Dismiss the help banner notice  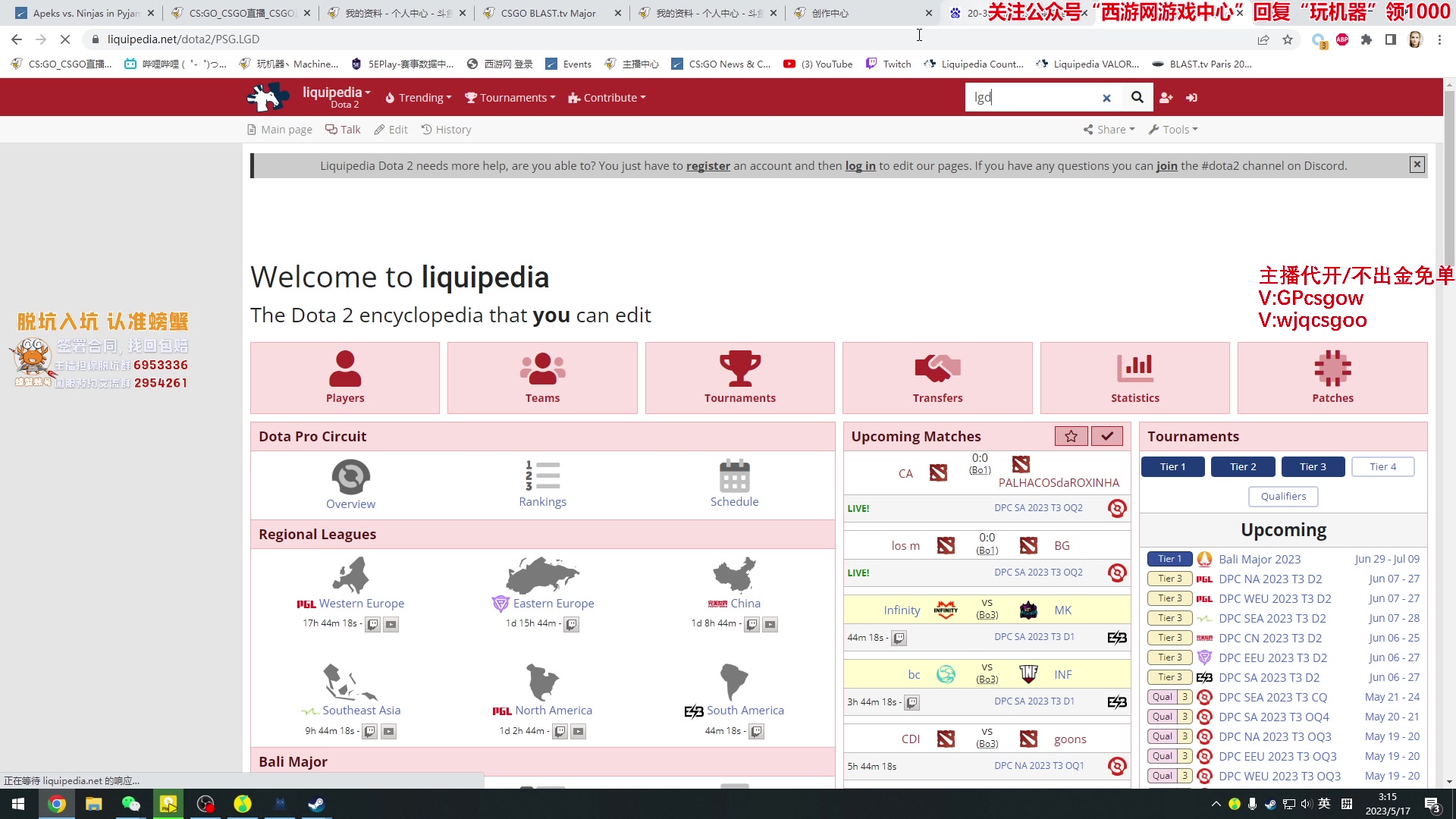1417,165
